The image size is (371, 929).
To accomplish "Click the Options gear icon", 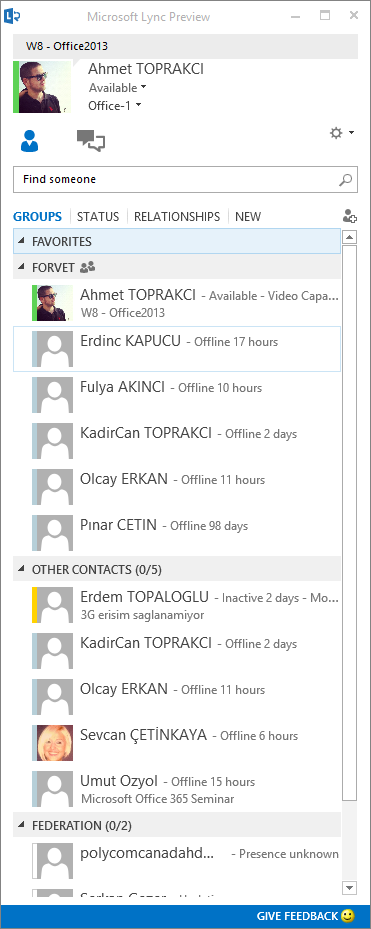I will [336, 133].
